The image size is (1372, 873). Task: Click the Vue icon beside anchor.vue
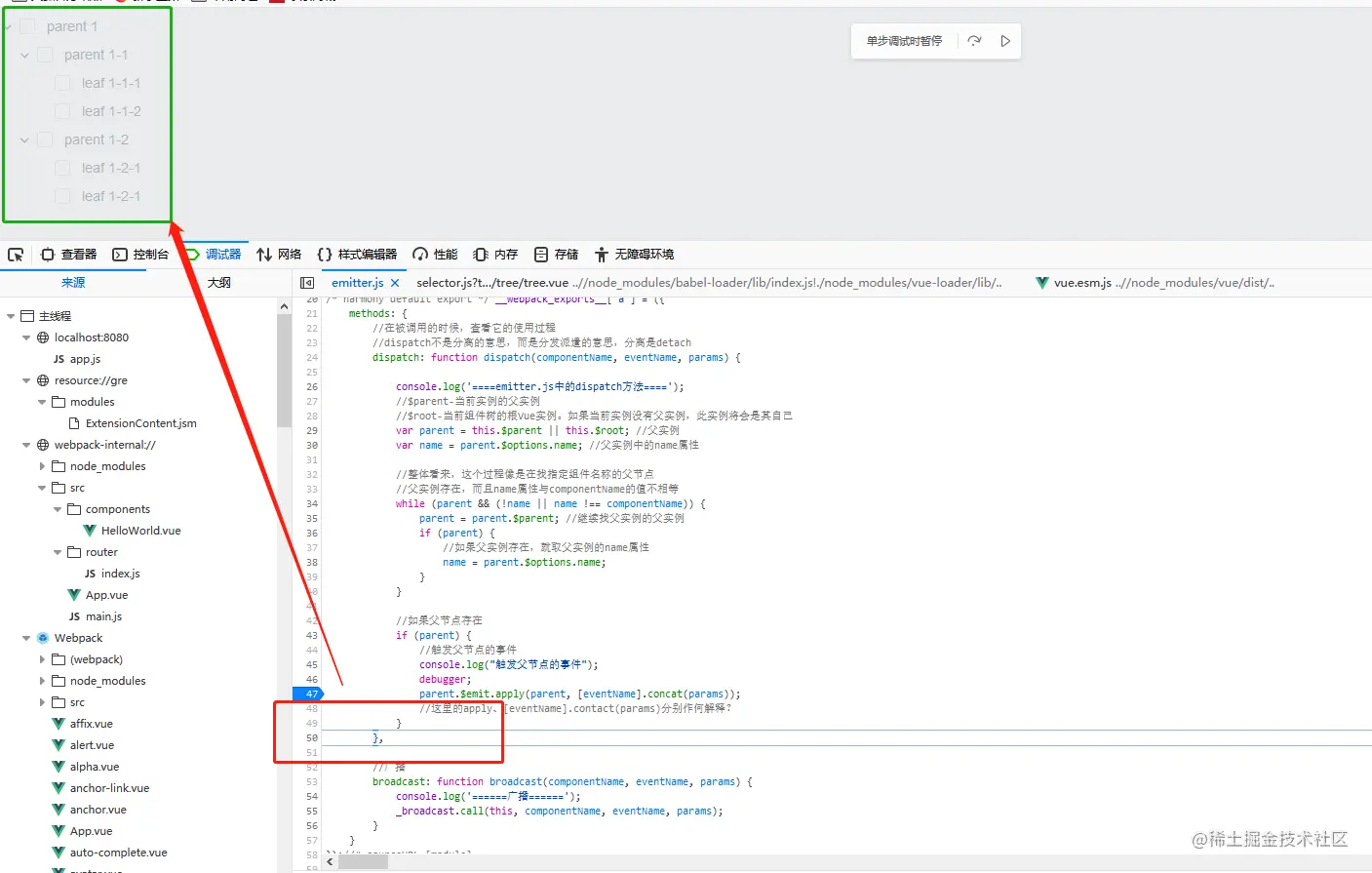tap(59, 810)
